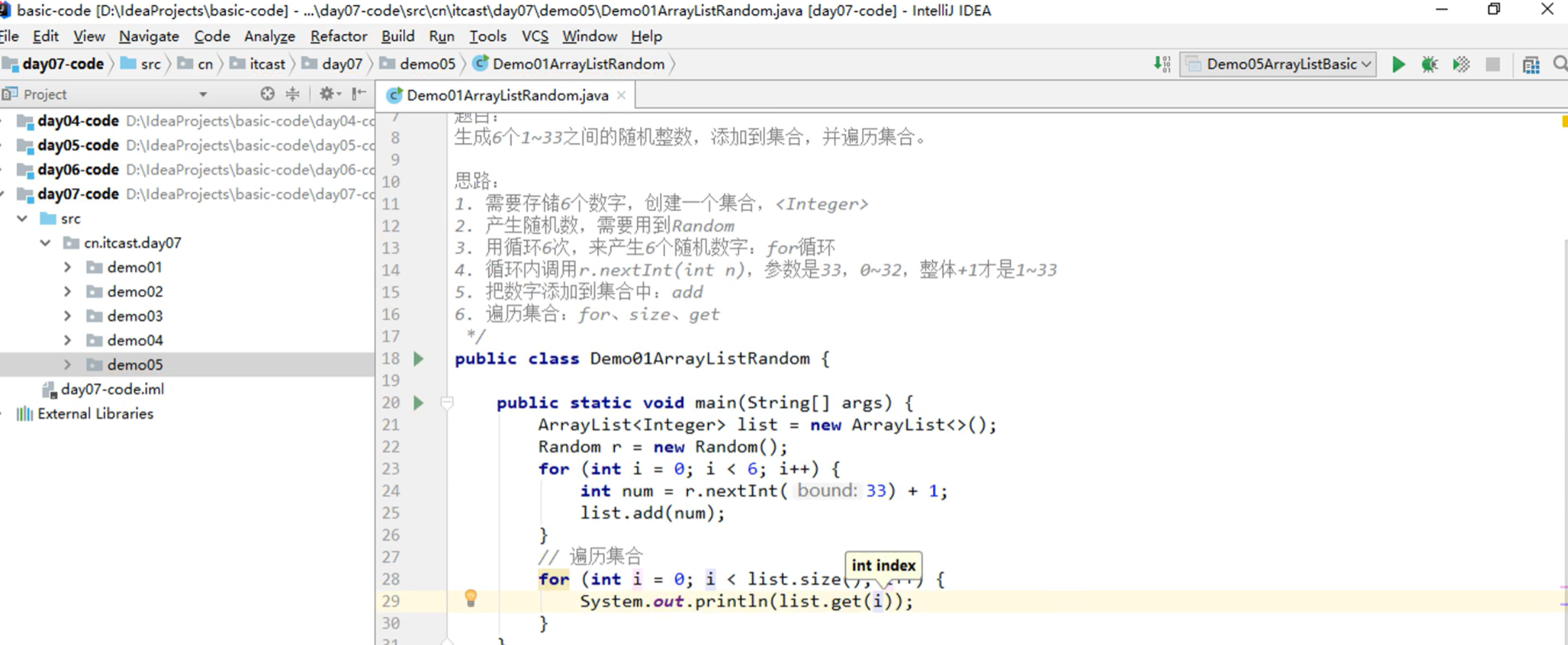Viewport: 1568px width, 645px height.
Task: Open the Edit menu
Action: (45, 37)
